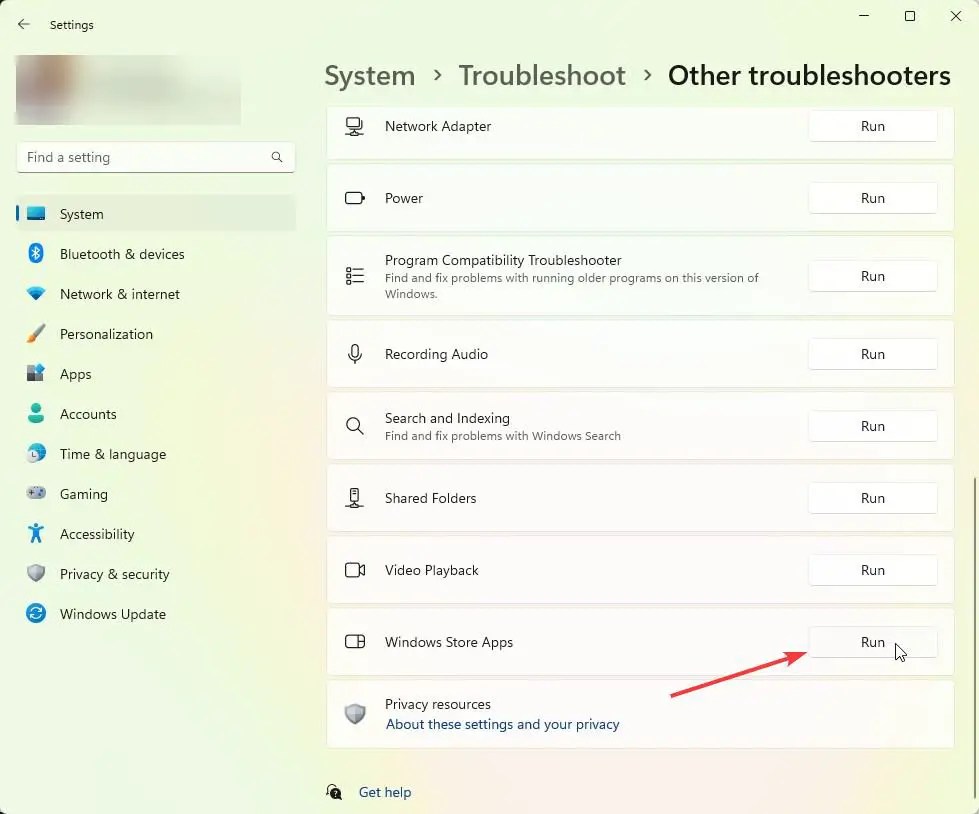Run the Video Playback troubleshooter

[873, 570]
